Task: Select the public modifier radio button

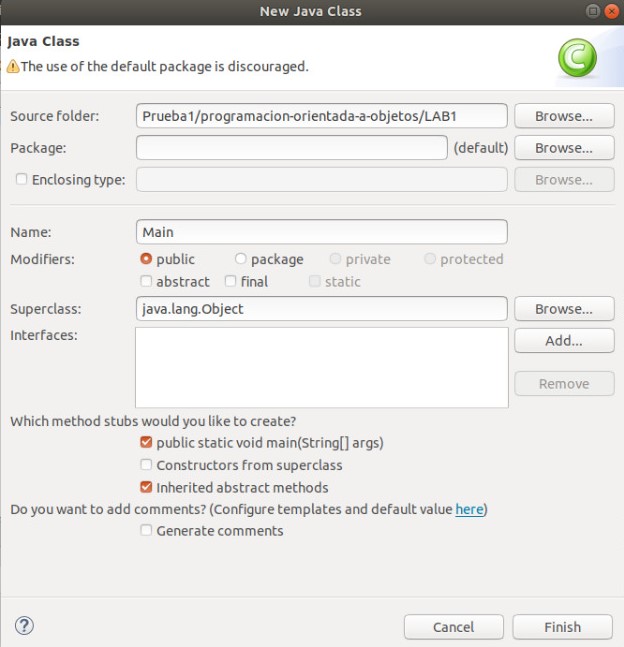Action: click(x=147, y=259)
